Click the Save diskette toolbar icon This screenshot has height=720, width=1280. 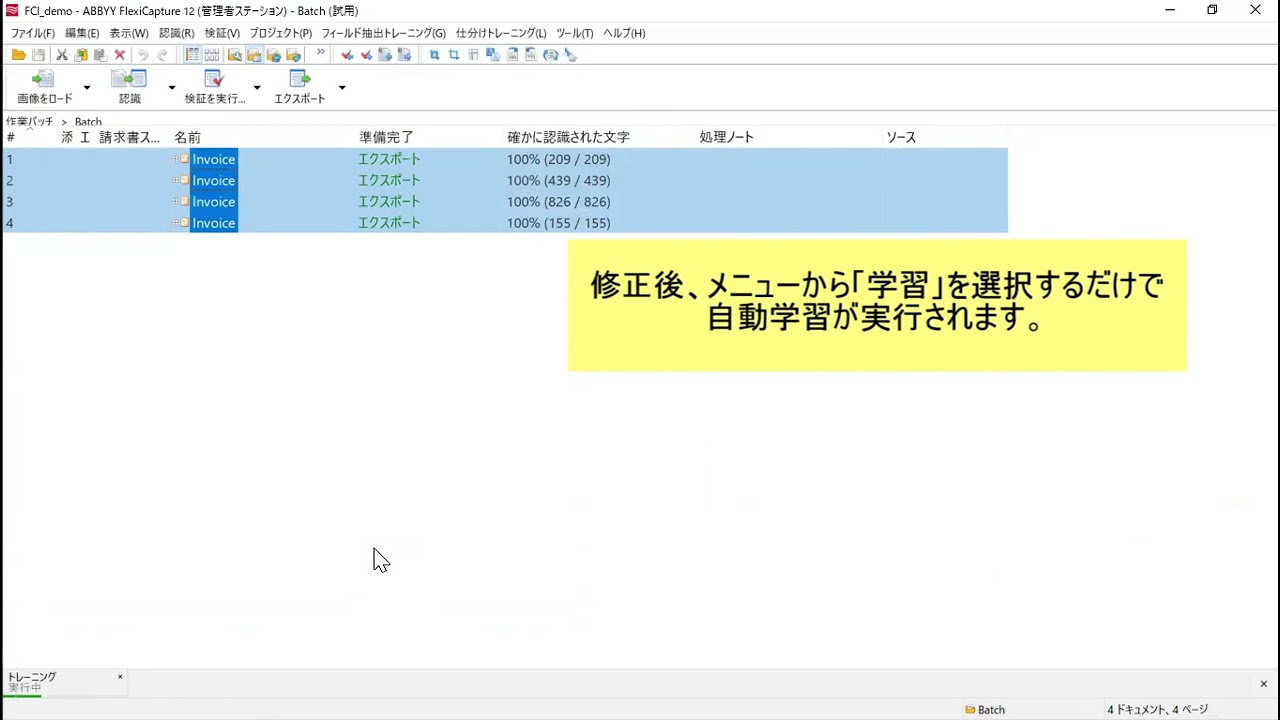click(x=38, y=55)
